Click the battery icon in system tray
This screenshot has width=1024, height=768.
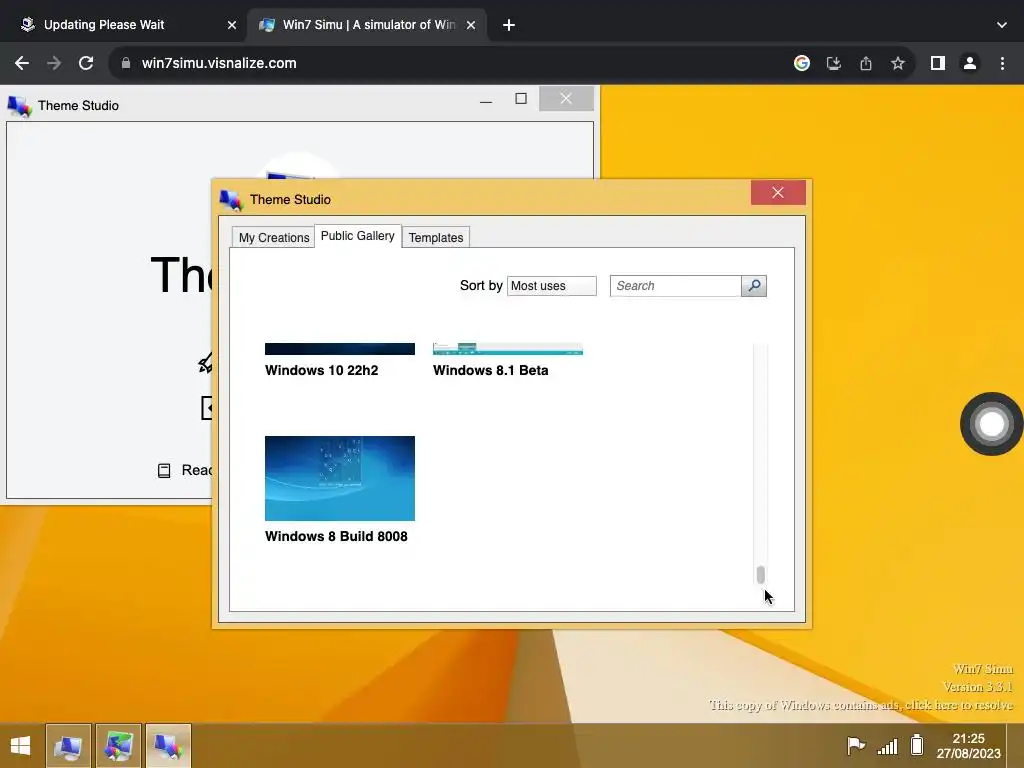click(917, 744)
